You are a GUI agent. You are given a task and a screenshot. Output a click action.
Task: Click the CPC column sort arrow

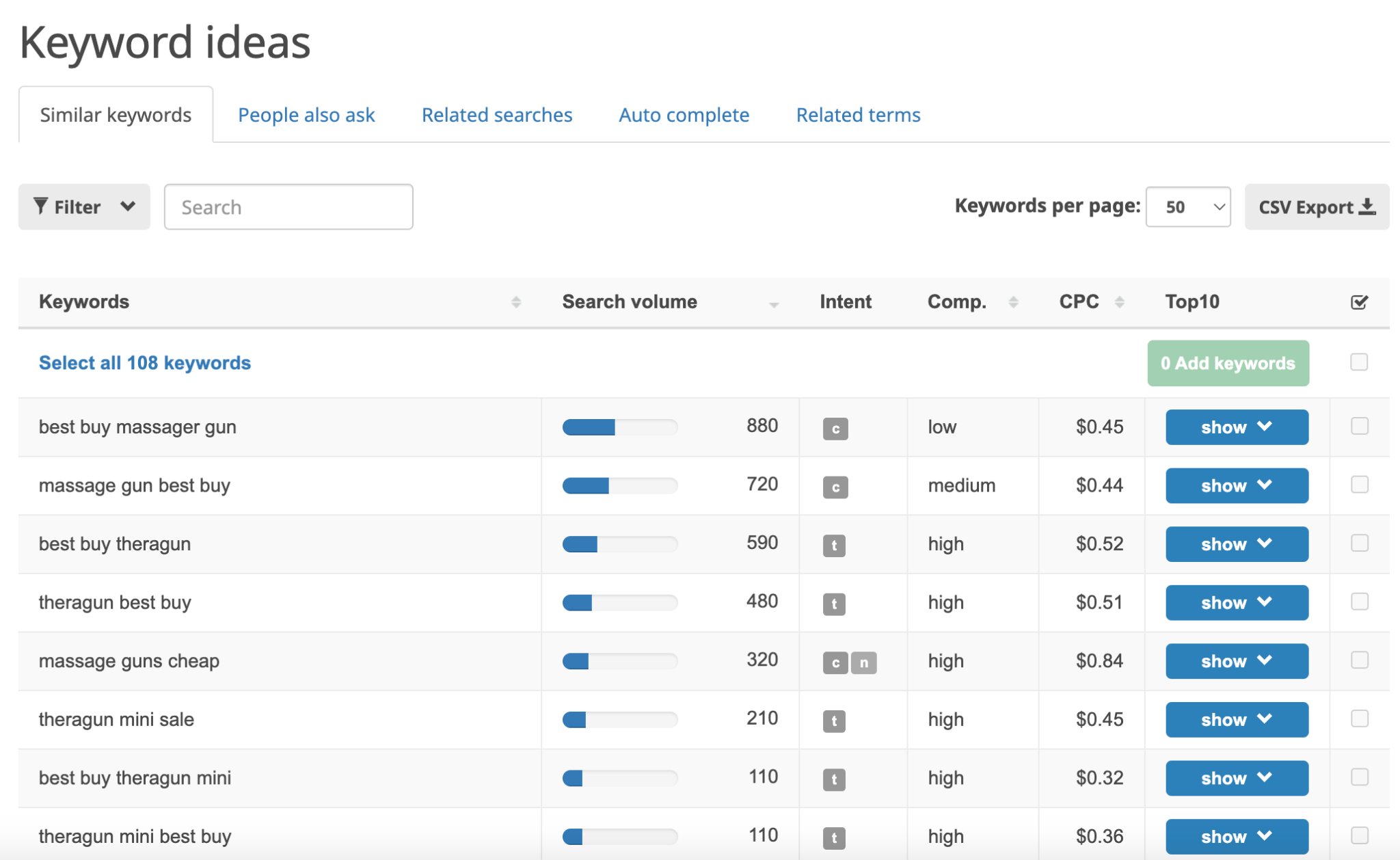[1119, 301]
